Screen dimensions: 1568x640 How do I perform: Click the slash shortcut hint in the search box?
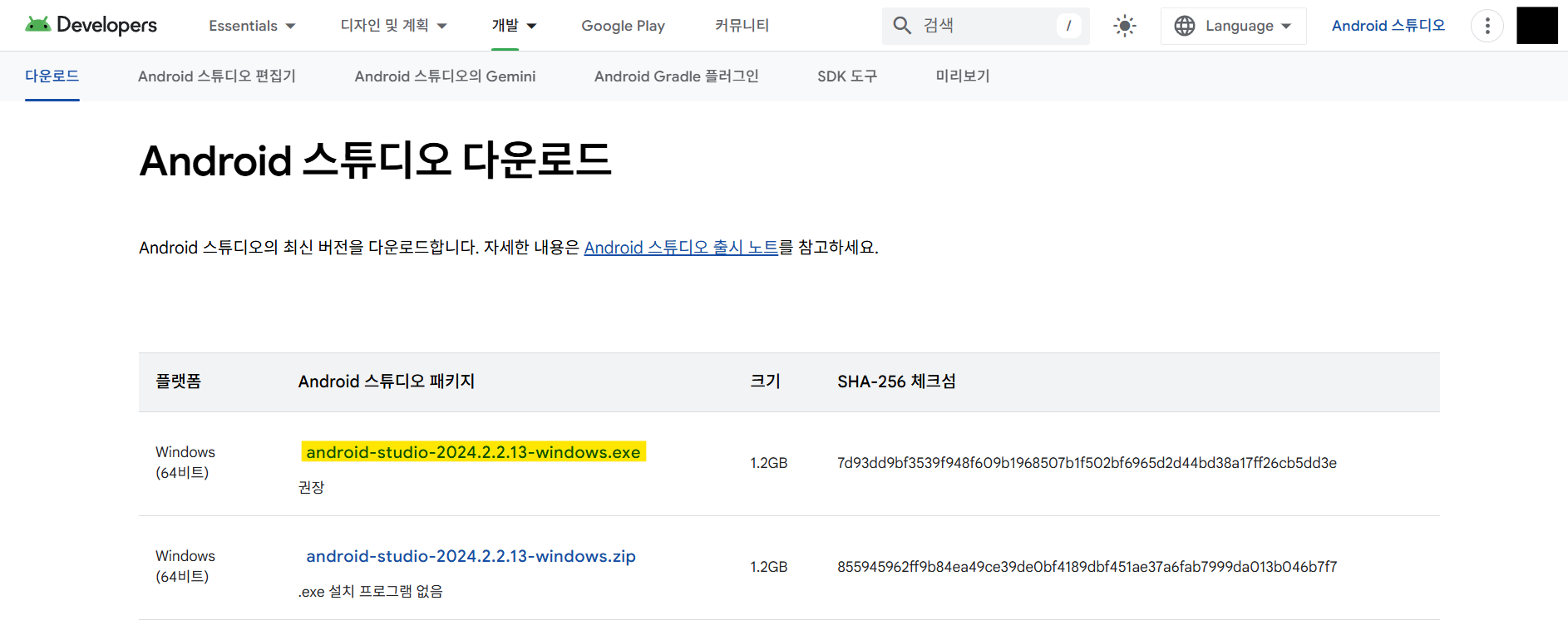[1068, 26]
